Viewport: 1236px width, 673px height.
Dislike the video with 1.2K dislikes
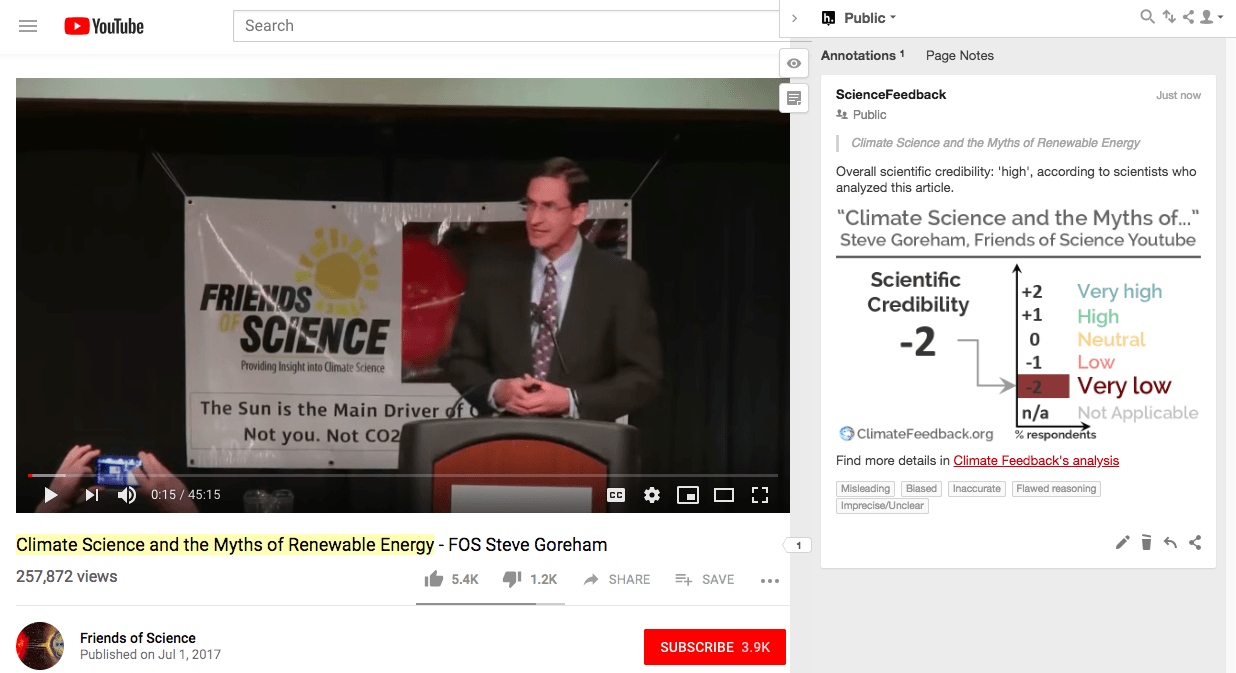(530, 579)
